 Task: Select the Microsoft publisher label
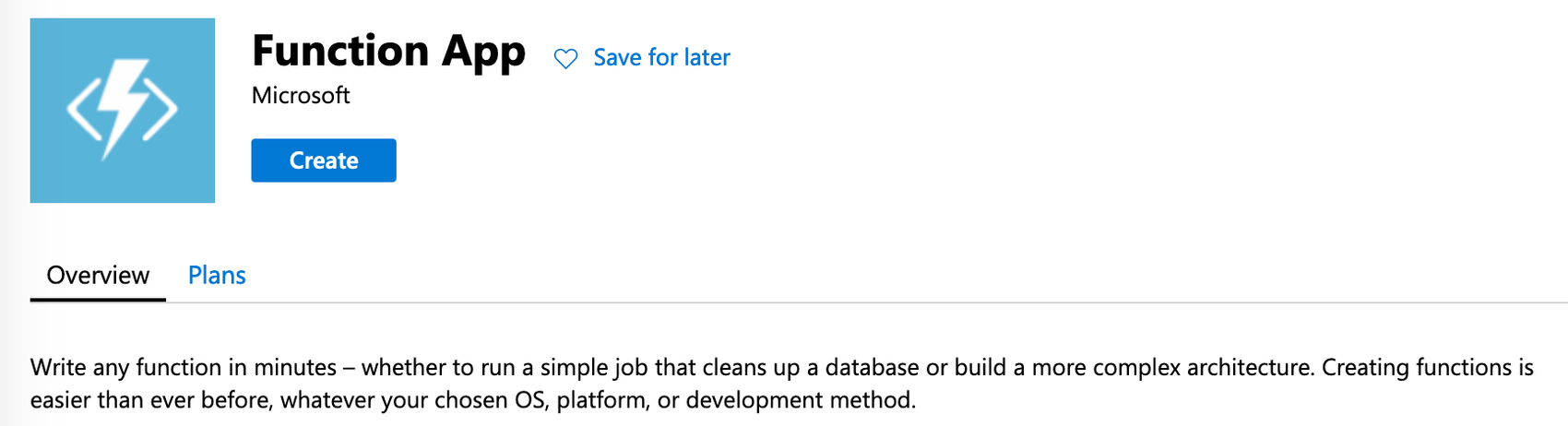click(x=301, y=96)
